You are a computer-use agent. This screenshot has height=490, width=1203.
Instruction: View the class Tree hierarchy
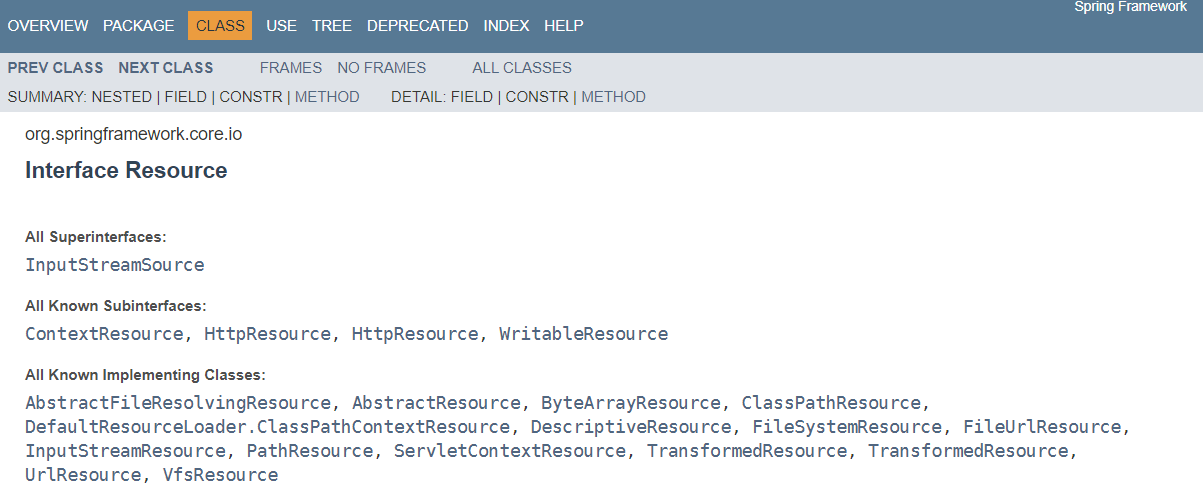tap(331, 26)
